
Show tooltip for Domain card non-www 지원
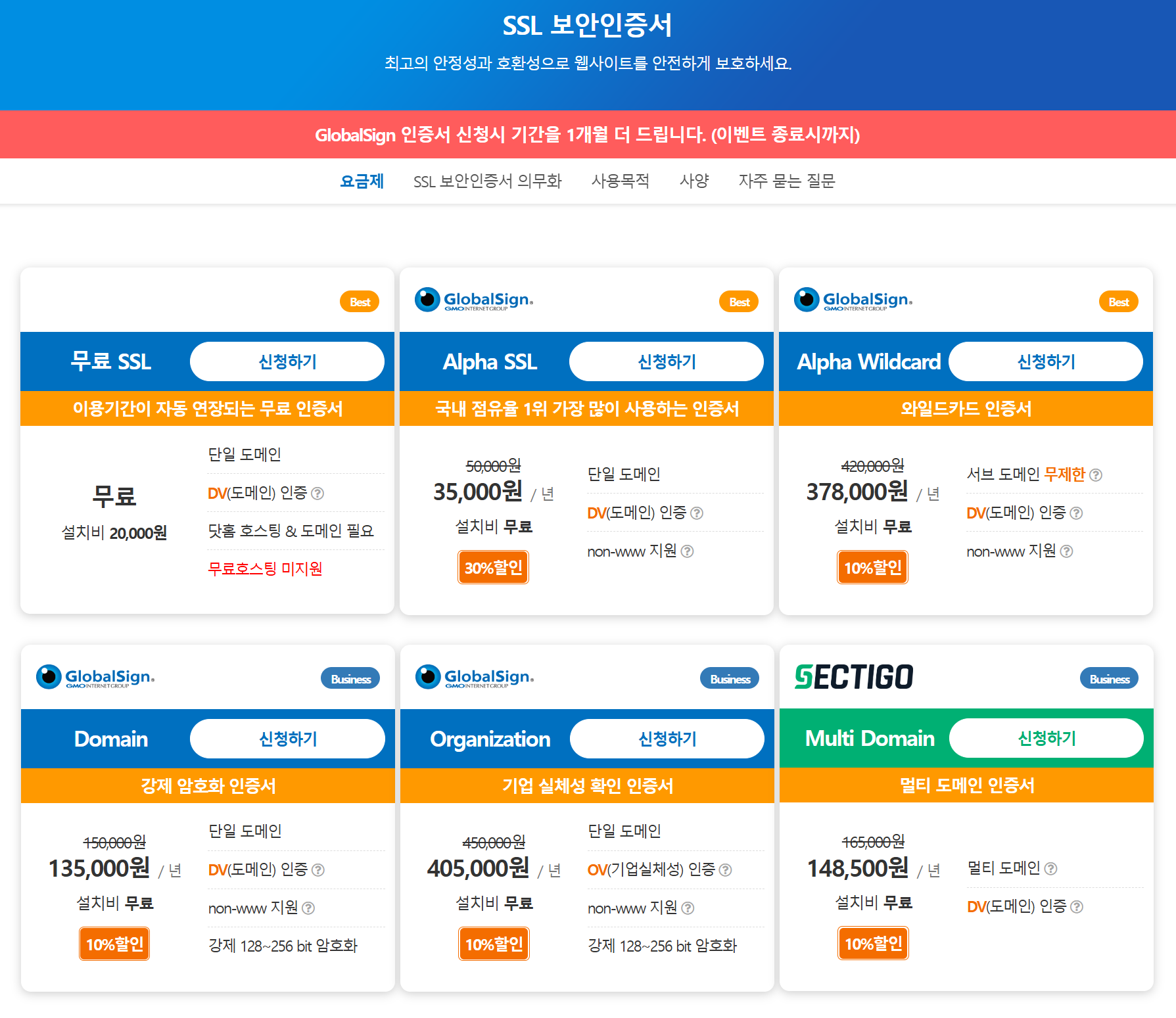[308, 908]
